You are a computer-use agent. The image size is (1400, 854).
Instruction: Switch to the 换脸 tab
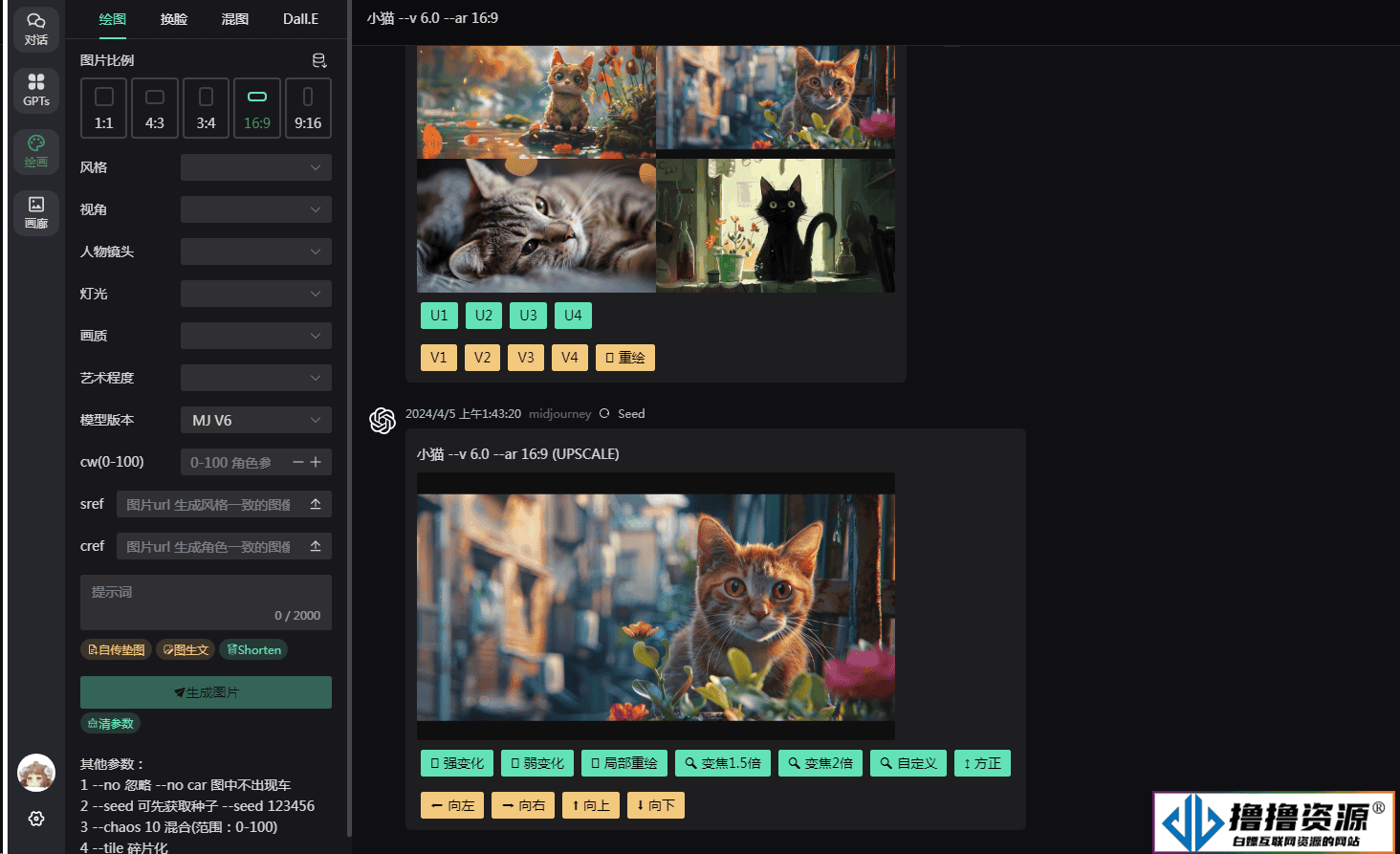pyautogui.click(x=174, y=19)
